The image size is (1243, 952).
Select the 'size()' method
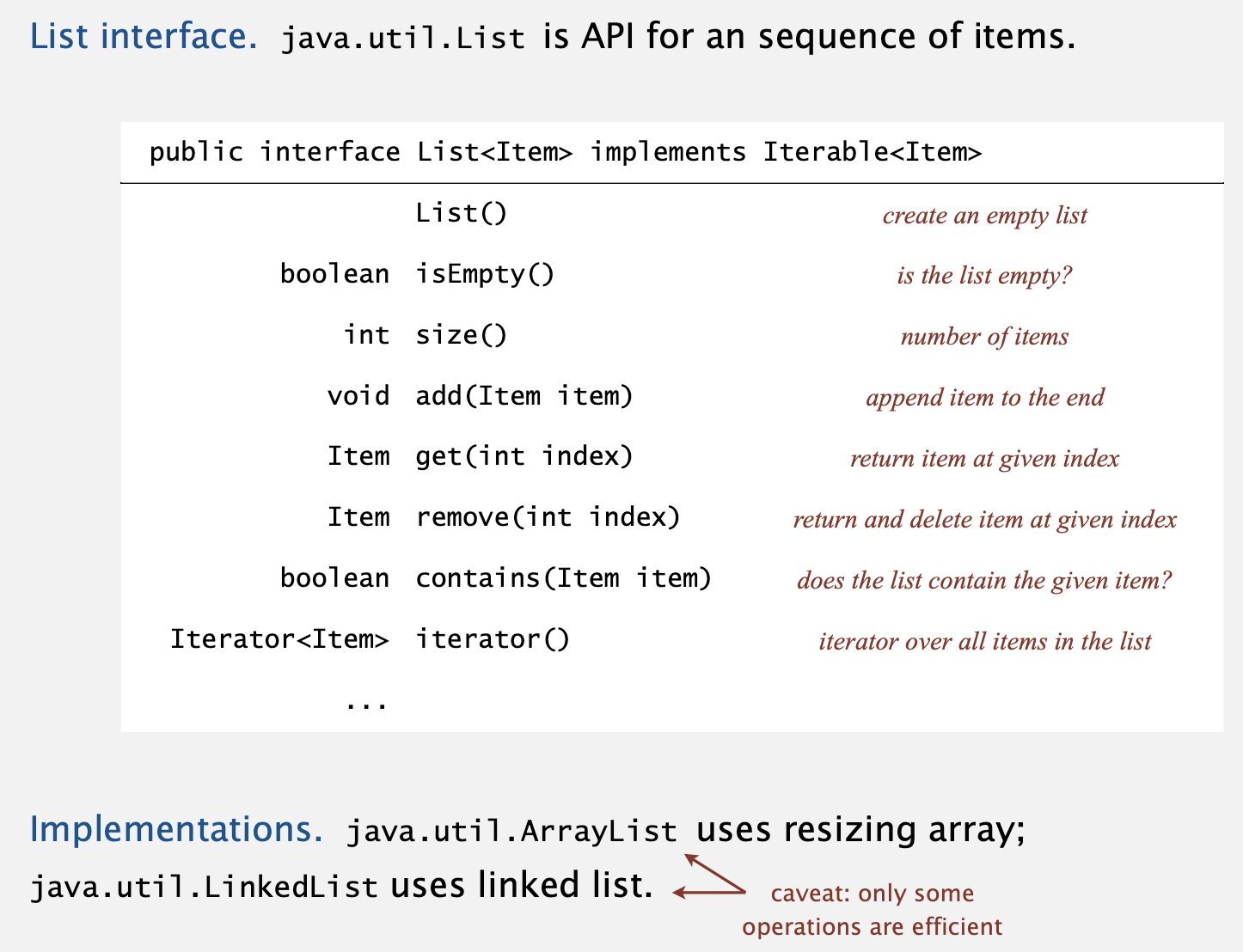(x=462, y=334)
